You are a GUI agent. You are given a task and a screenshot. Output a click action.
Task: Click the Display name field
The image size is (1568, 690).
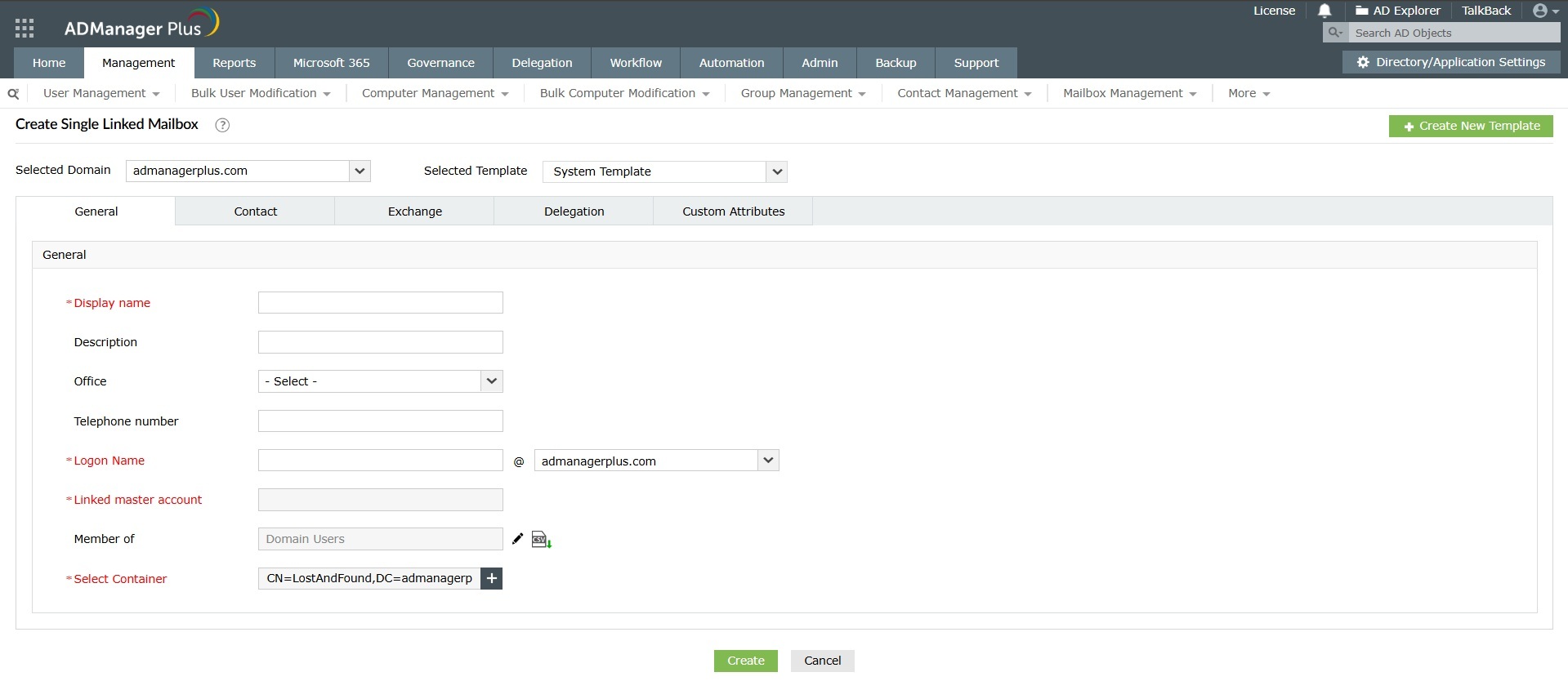pyautogui.click(x=381, y=303)
